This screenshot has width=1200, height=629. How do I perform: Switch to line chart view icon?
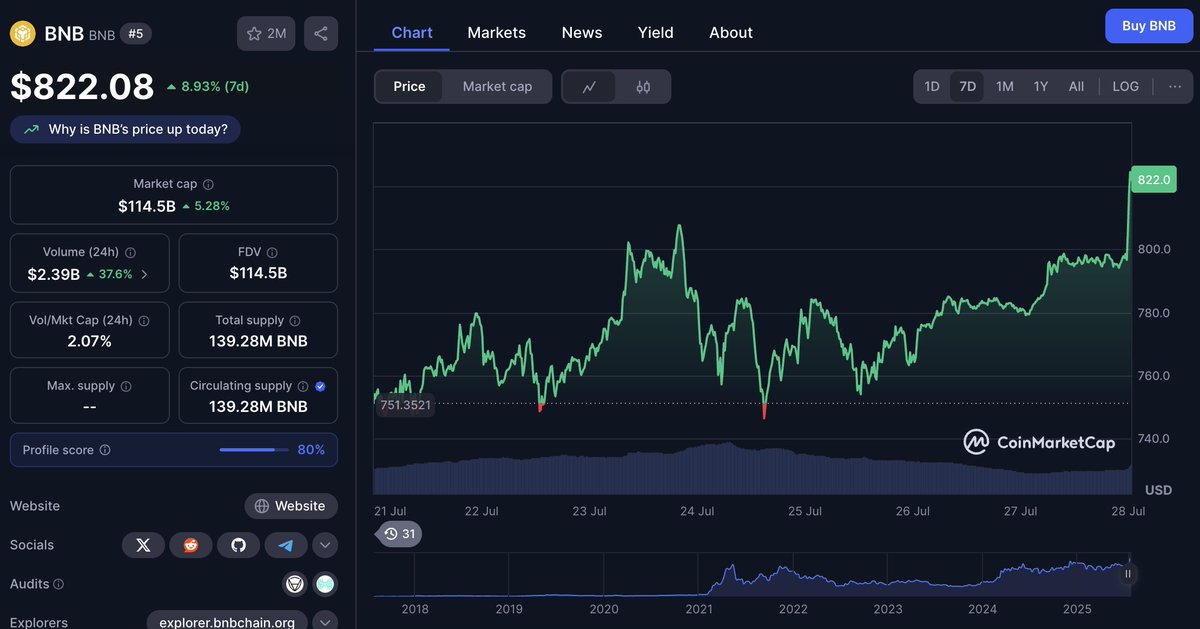click(x=590, y=87)
